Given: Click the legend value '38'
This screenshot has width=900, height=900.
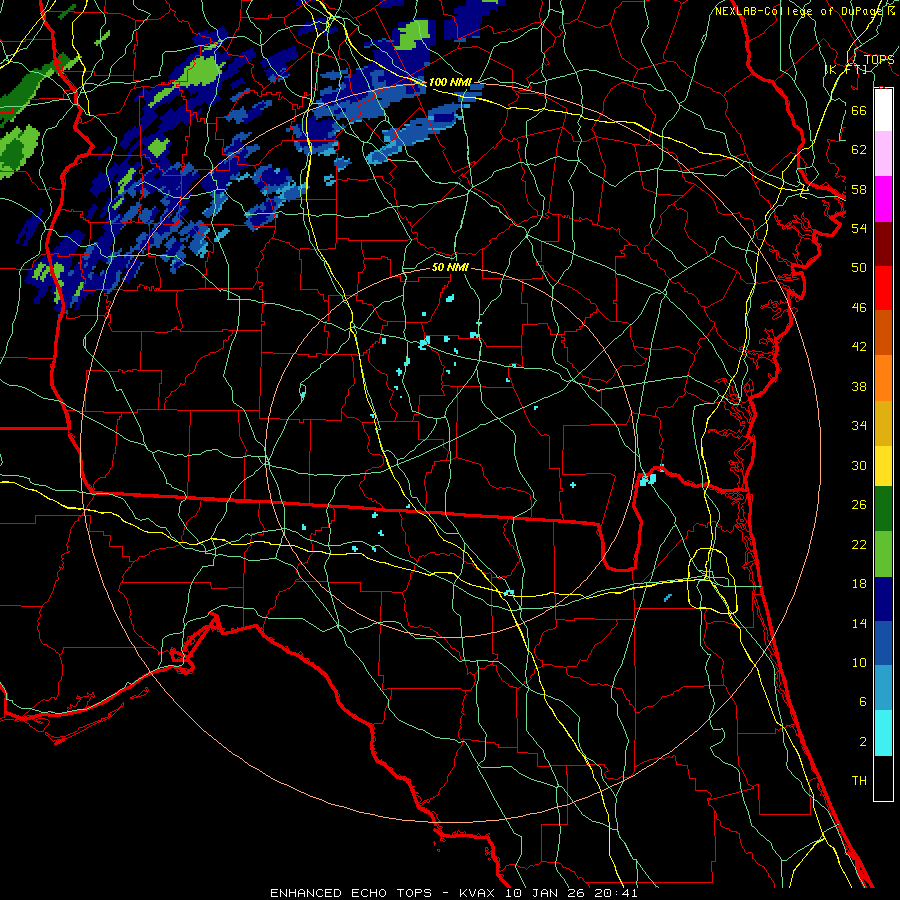Looking at the screenshot, I should tap(859, 386).
